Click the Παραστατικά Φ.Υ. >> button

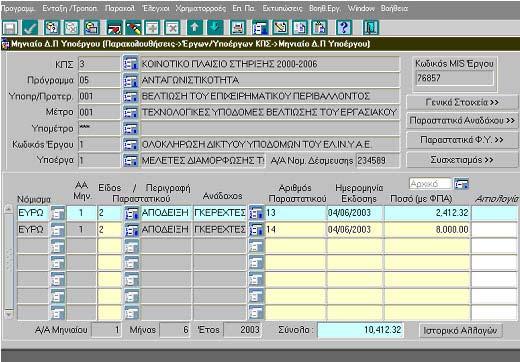click(462, 140)
